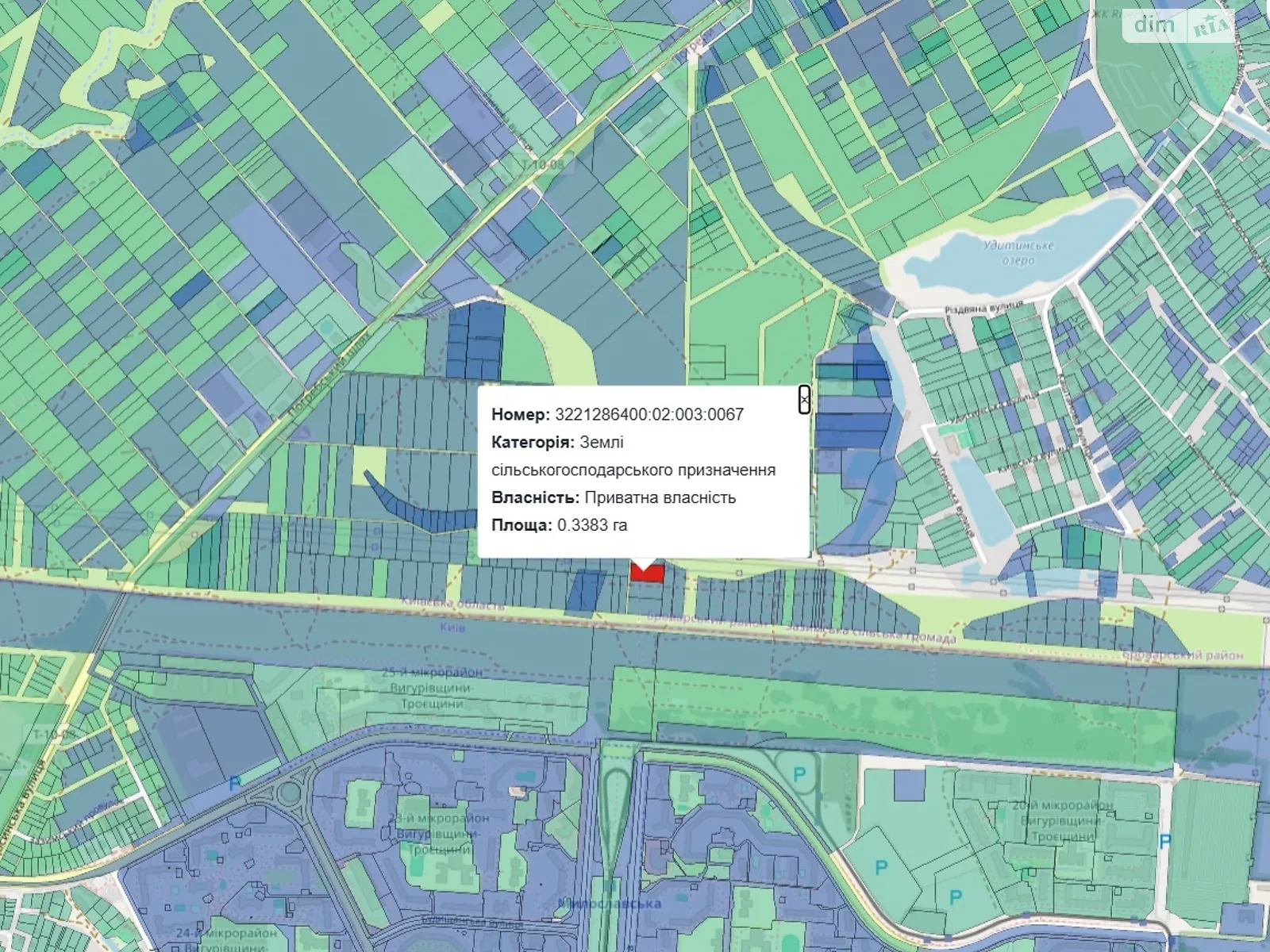The height and width of the screenshot is (952, 1270).
Task: Click the Площа 0.3383 га value
Action: [592, 525]
